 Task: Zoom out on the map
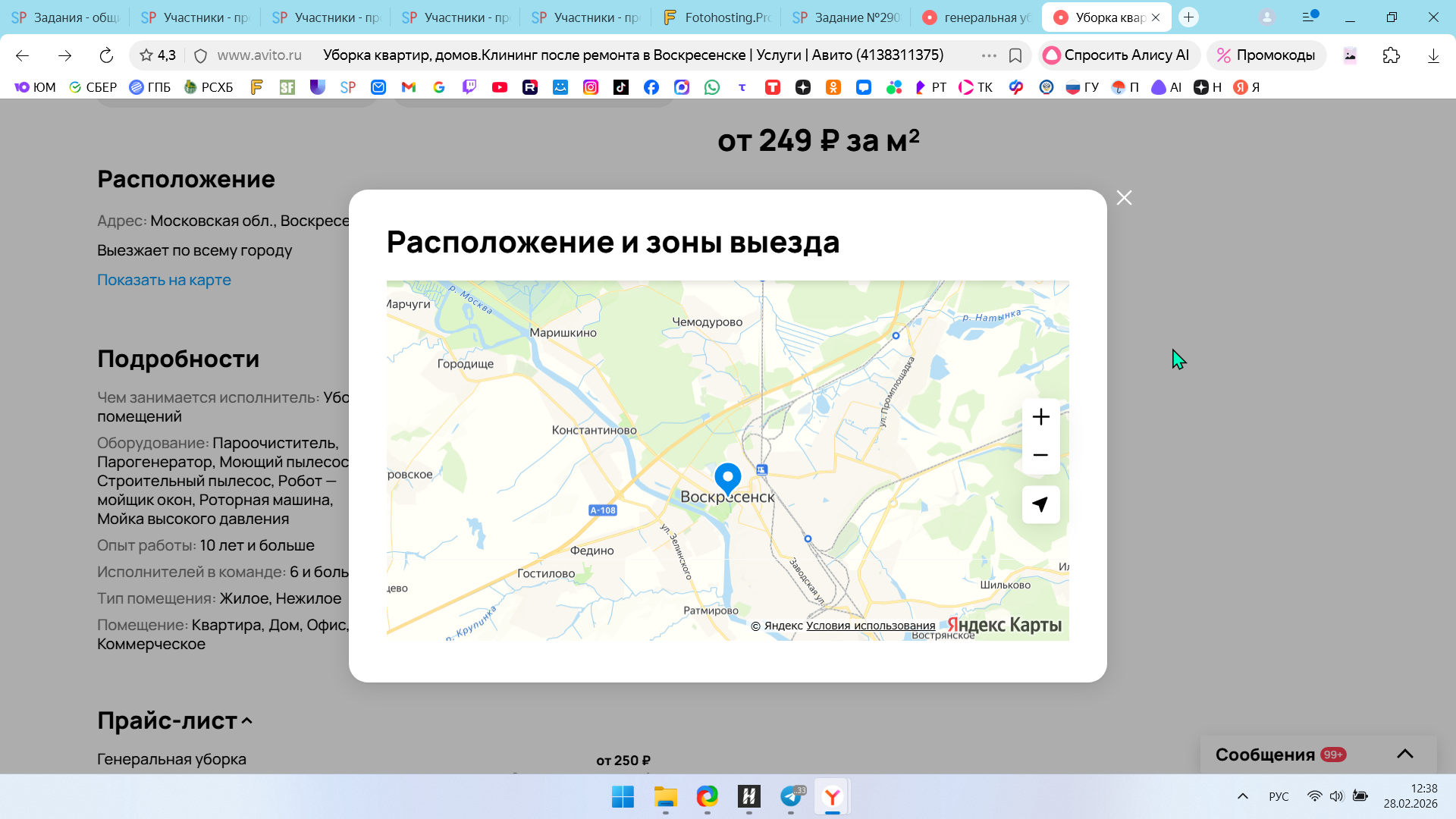[1040, 455]
